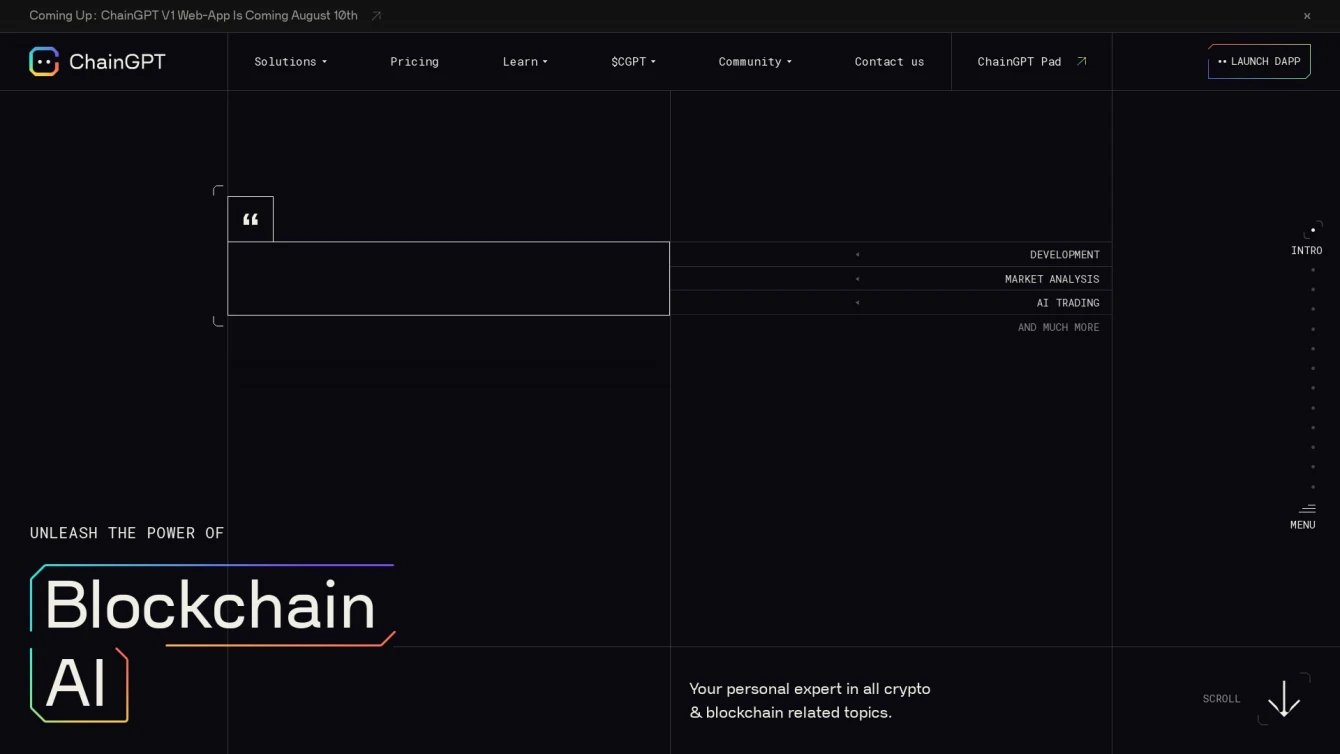The image size is (1340, 754).
Task: Open the side Menu hamburger icon
Action: [x=1307, y=509]
